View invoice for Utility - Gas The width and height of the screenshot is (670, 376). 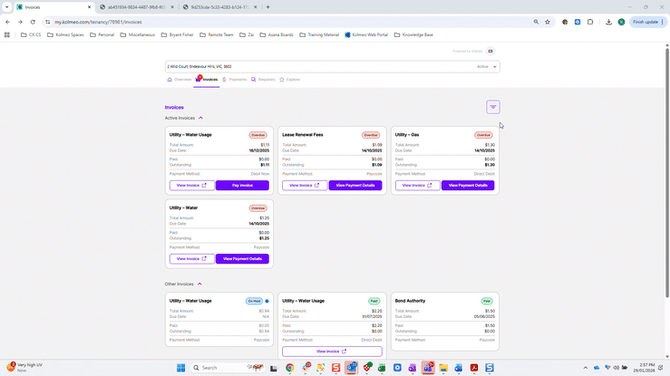pyautogui.click(x=417, y=185)
